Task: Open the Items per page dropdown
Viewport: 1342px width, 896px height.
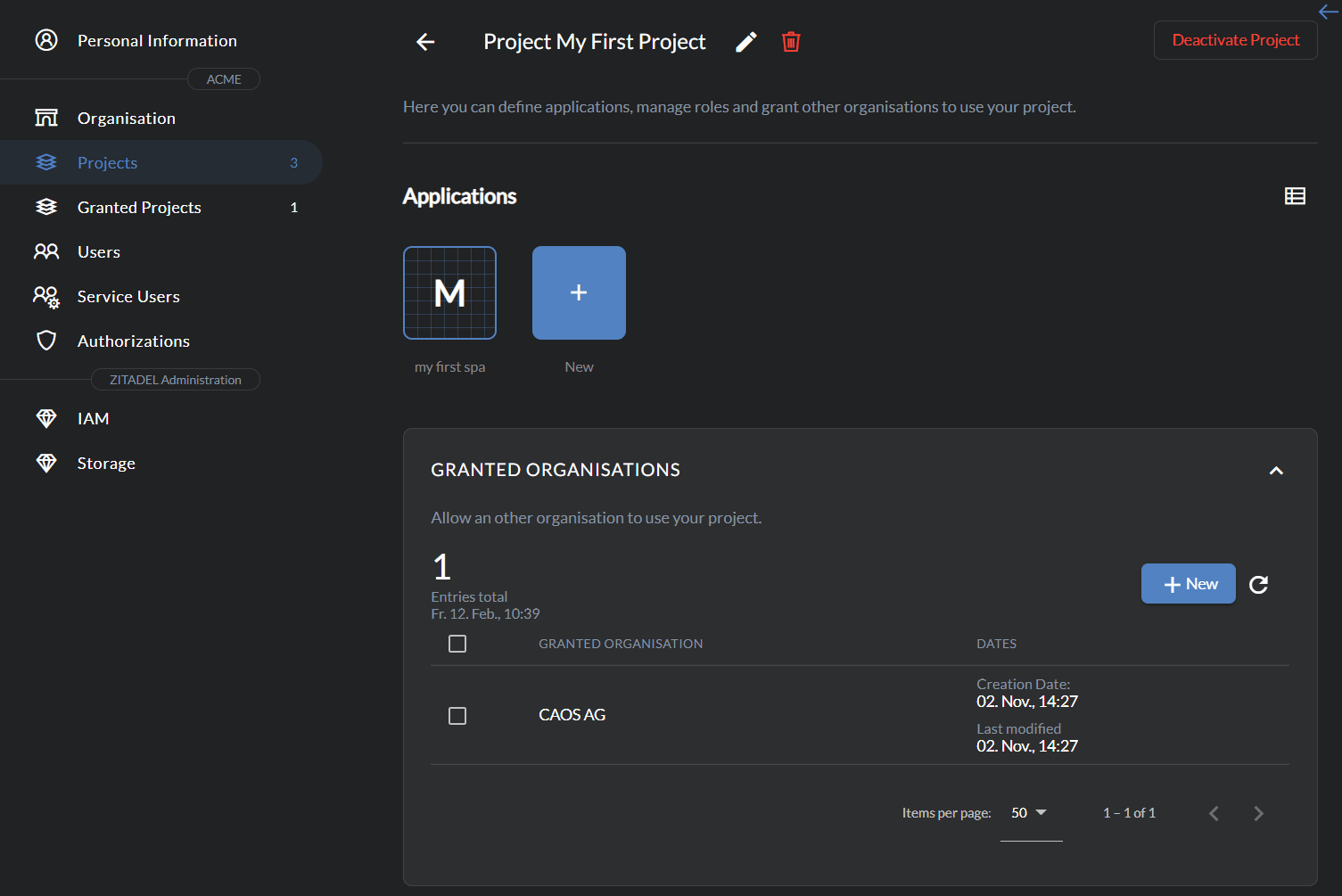Action: tap(1031, 812)
